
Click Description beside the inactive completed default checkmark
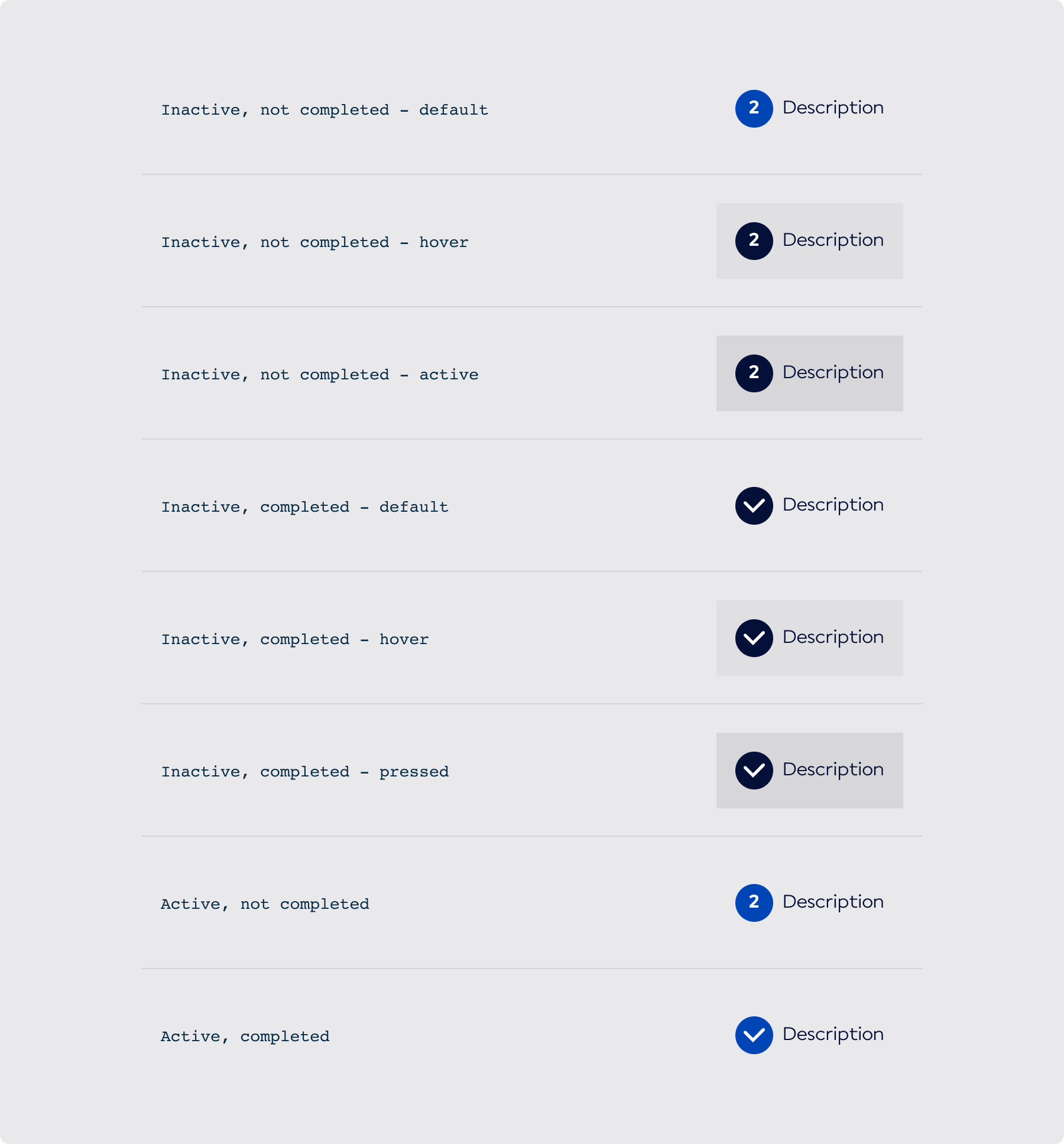(x=833, y=505)
